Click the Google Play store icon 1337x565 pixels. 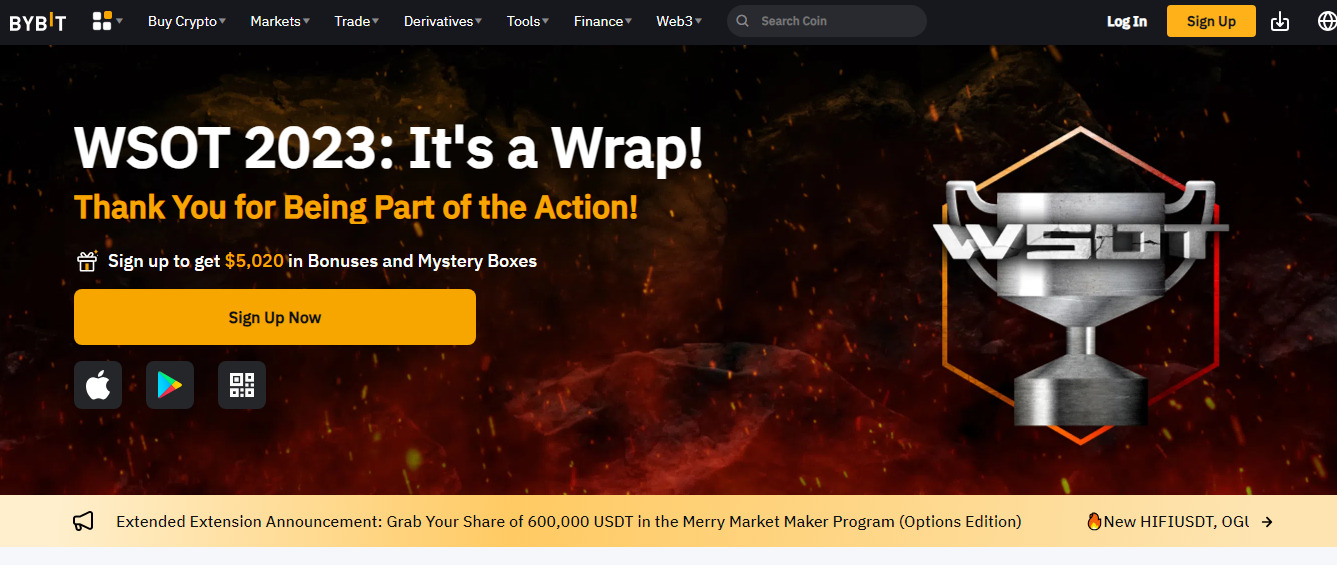click(x=170, y=385)
